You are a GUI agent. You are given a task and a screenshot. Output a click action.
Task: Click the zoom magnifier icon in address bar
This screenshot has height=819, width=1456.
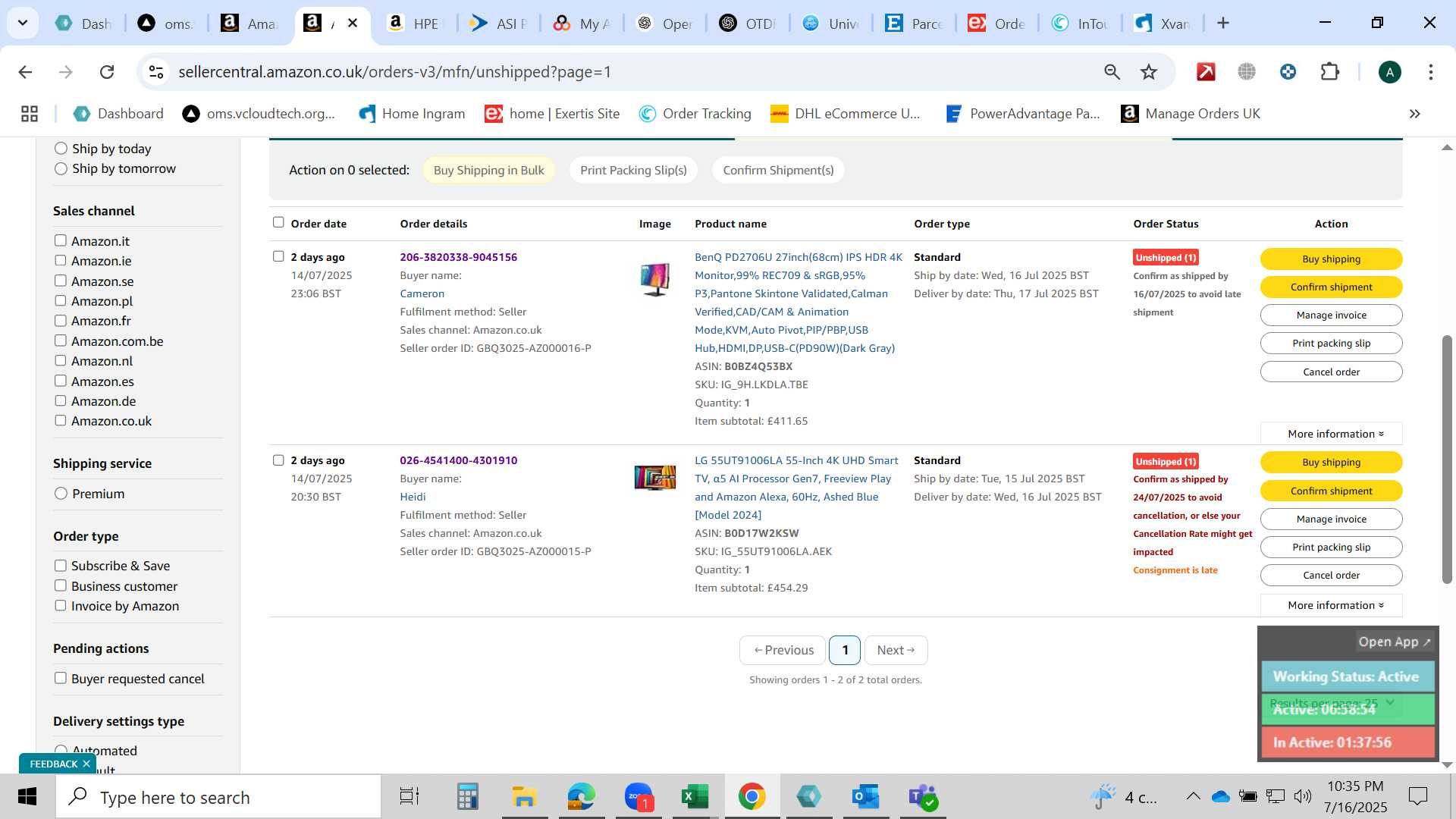click(1112, 72)
